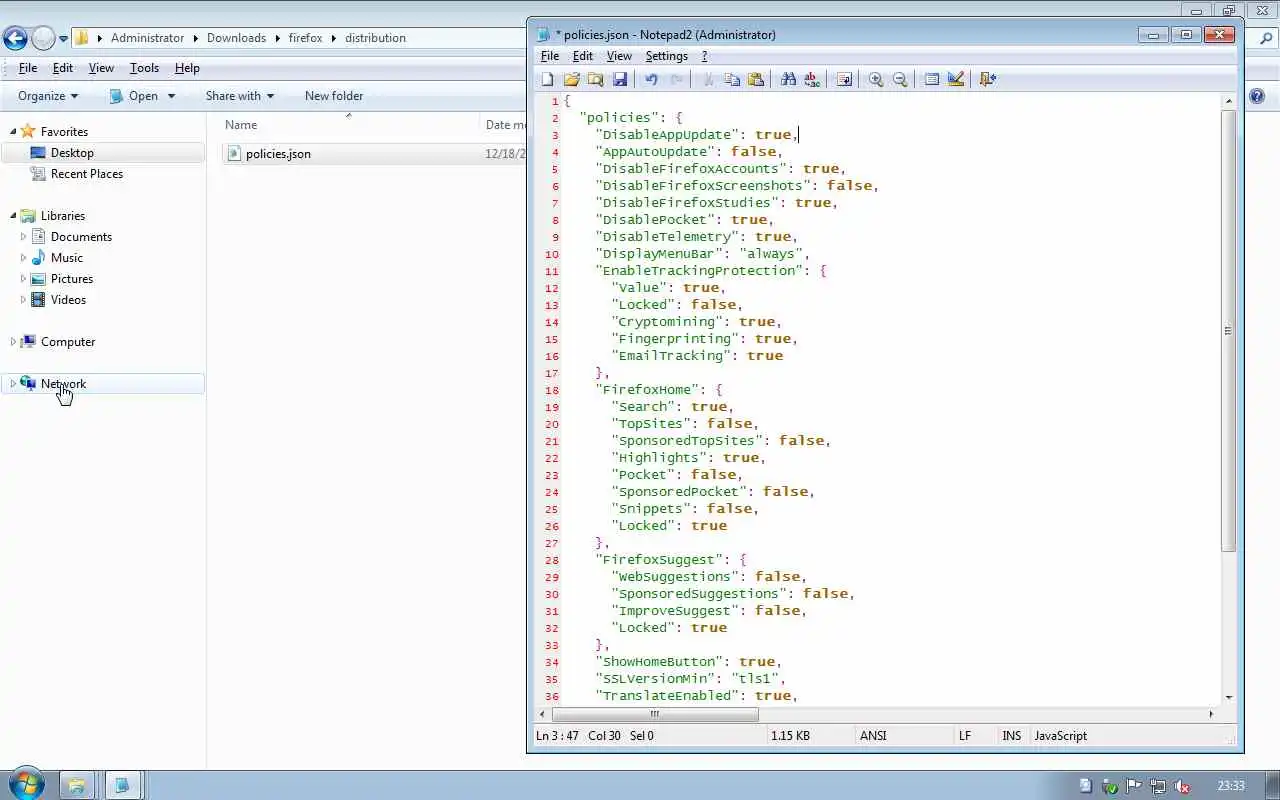The image size is (1280, 800).
Task: Zoom out on the editor text
Action: coord(900,79)
